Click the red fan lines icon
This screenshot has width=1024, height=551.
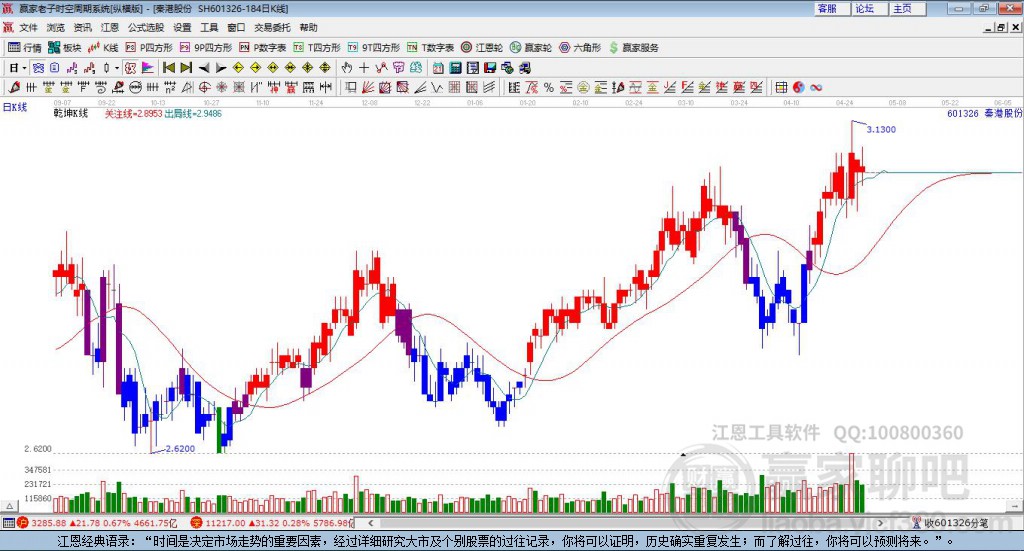click(x=368, y=87)
